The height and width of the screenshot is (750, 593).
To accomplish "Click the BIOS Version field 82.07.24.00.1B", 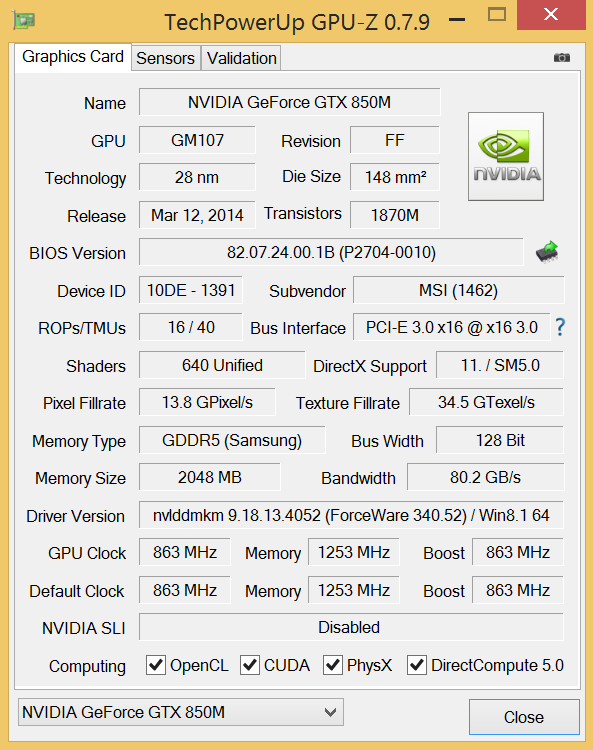I will coord(331,252).
